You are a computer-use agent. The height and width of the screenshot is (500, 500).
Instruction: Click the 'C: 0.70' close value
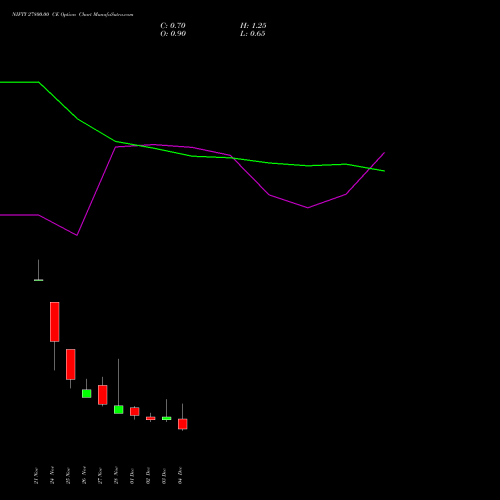pos(173,26)
